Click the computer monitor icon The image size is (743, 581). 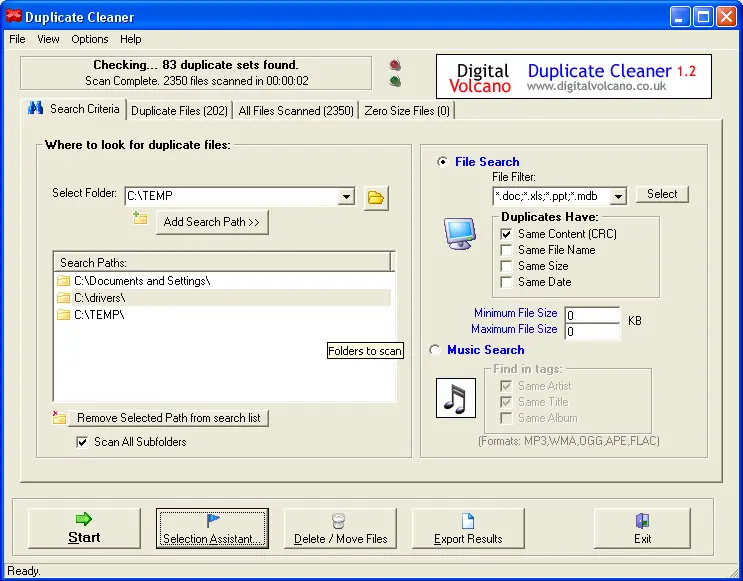coord(460,232)
